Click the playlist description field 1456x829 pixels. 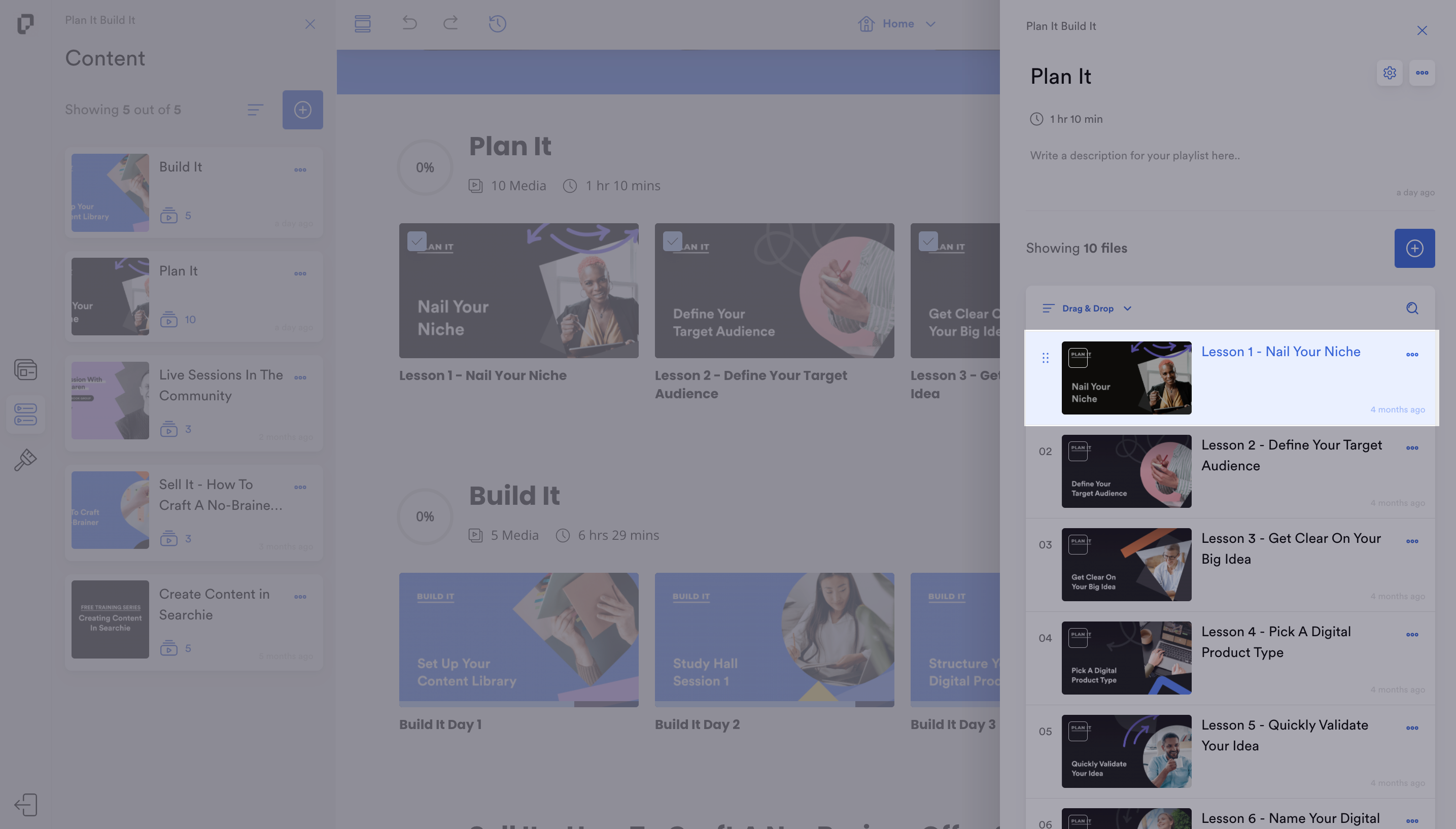coord(1229,156)
